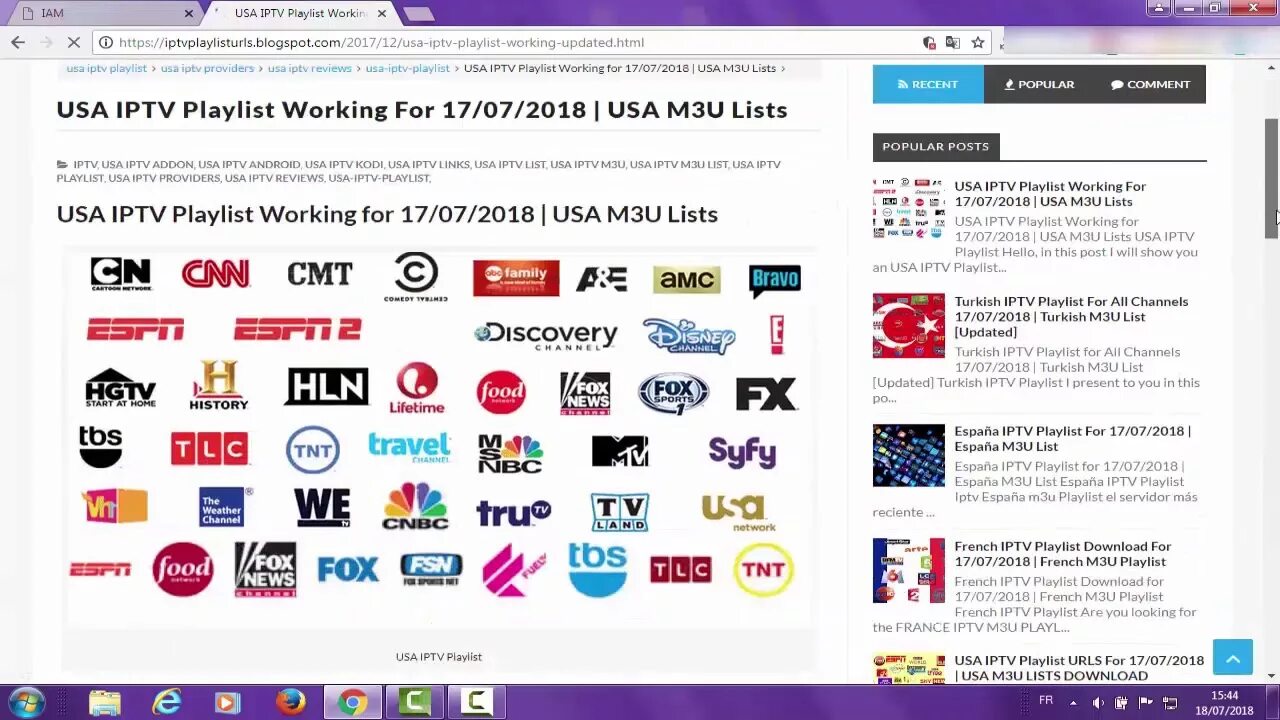Open the USA IPTV LINKS tag link

click(x=429, y=164)
